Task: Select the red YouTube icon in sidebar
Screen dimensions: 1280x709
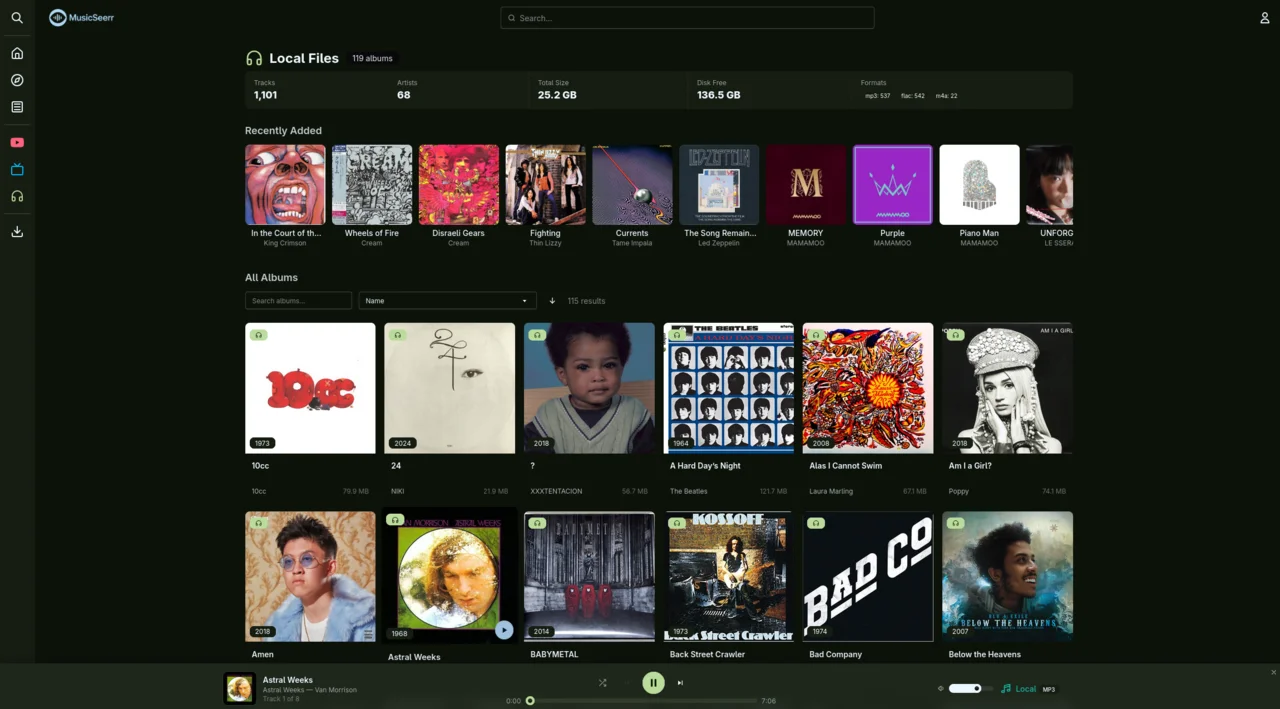Action: 16,142
